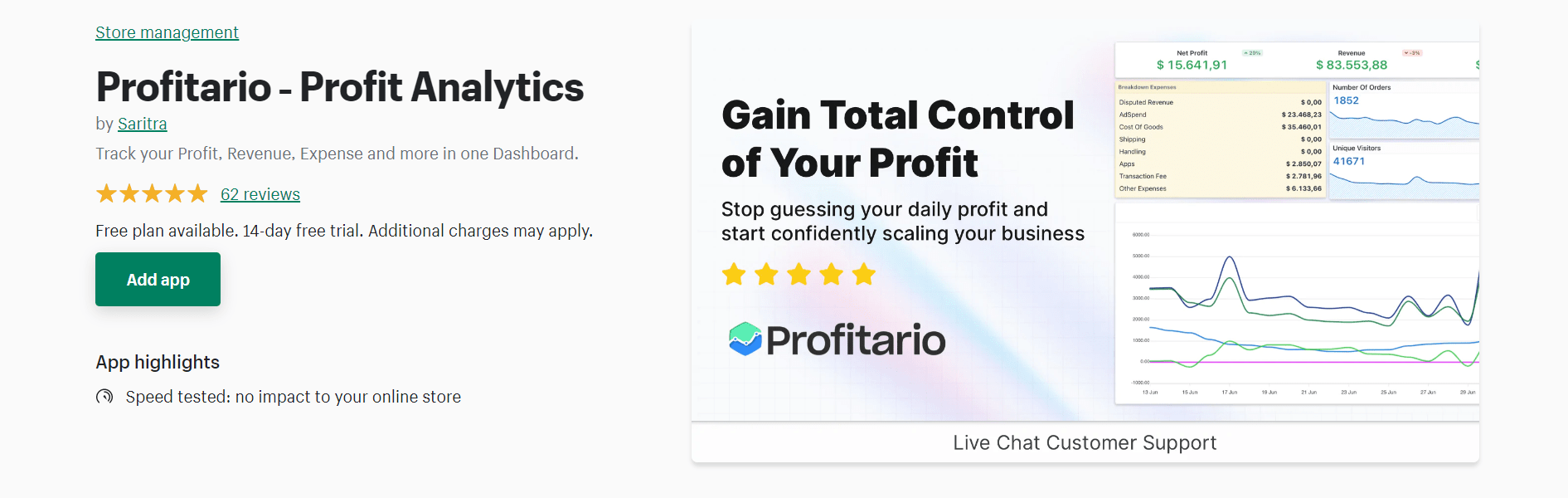Click the Live Chat Customer Support bar
Screen dimensions: 1568x498
pos(1085,442)
